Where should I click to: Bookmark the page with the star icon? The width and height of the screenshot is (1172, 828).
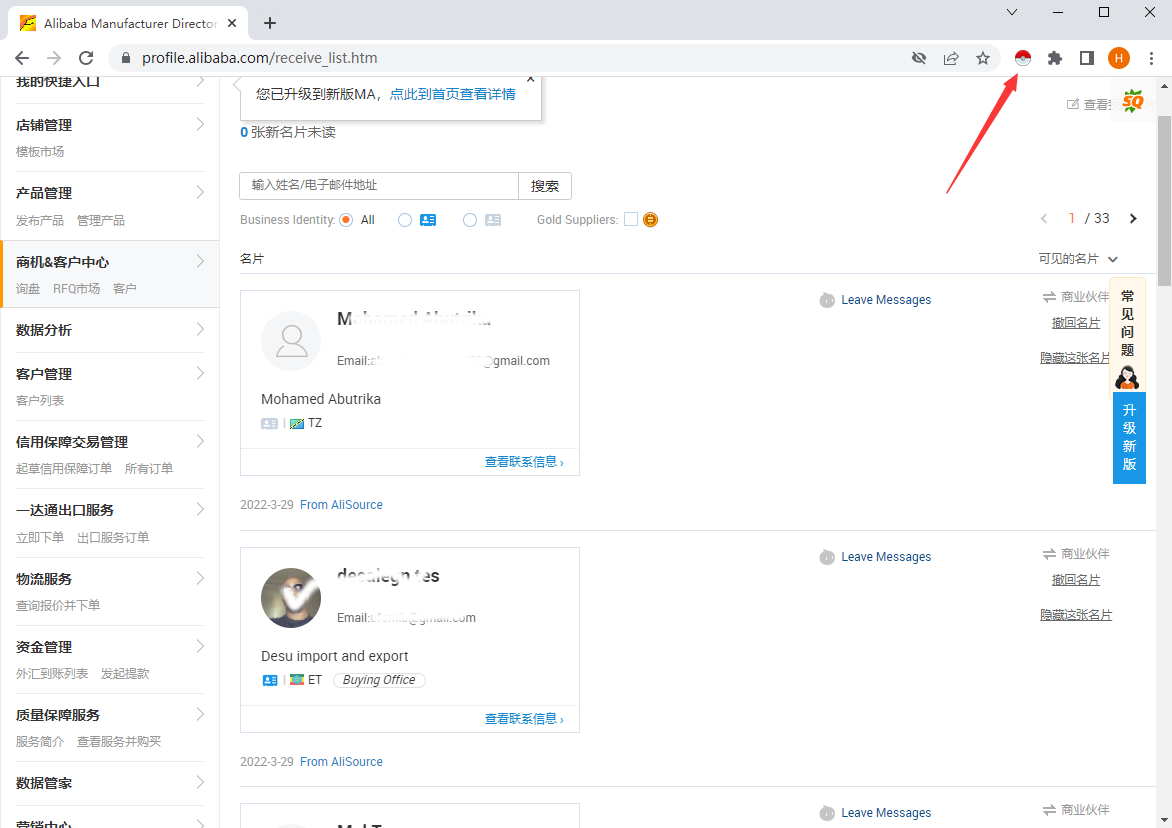click(x=984, y=58)
